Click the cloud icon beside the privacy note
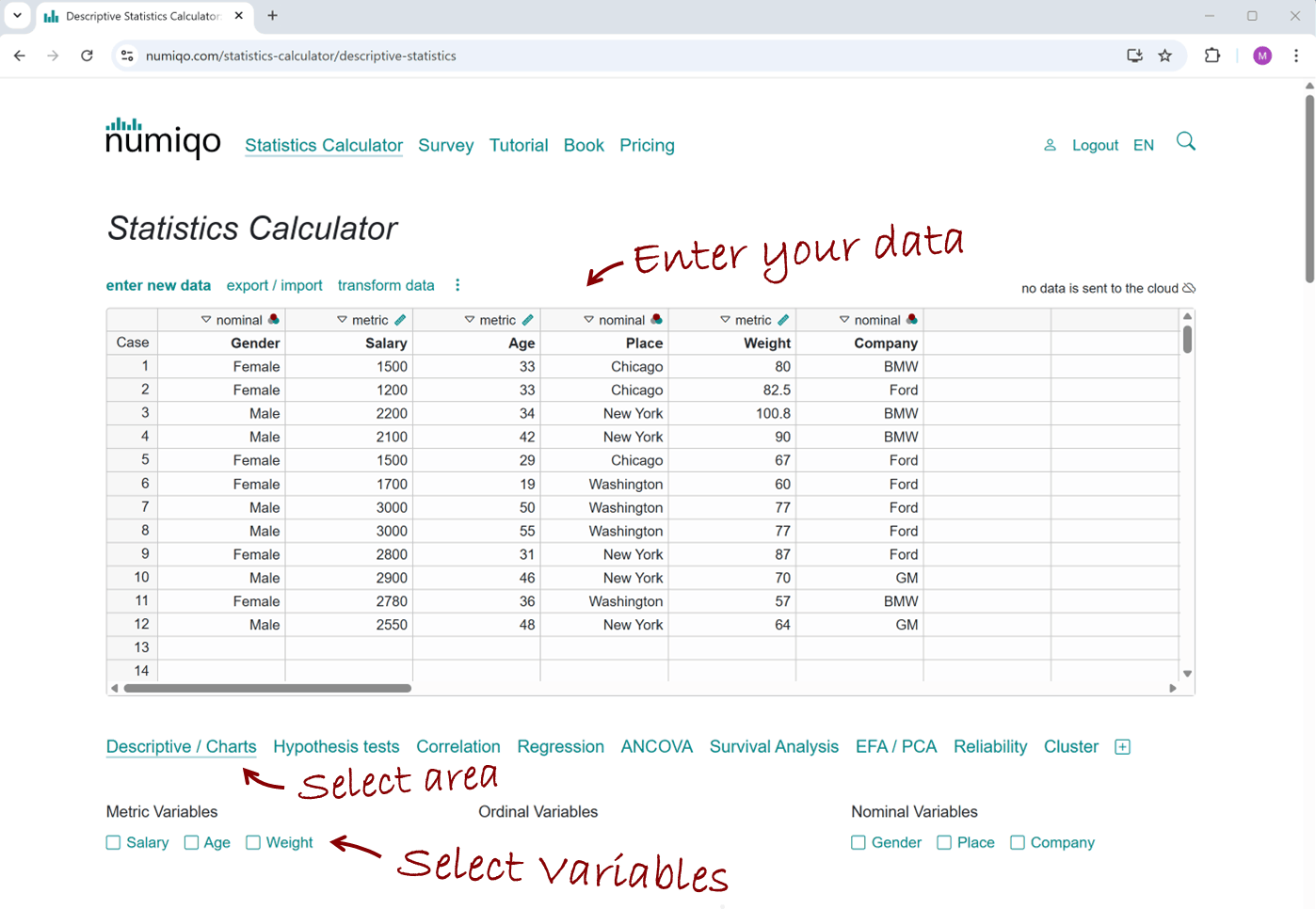This screenshot has height=909, width=1316. pos(1189,288)
